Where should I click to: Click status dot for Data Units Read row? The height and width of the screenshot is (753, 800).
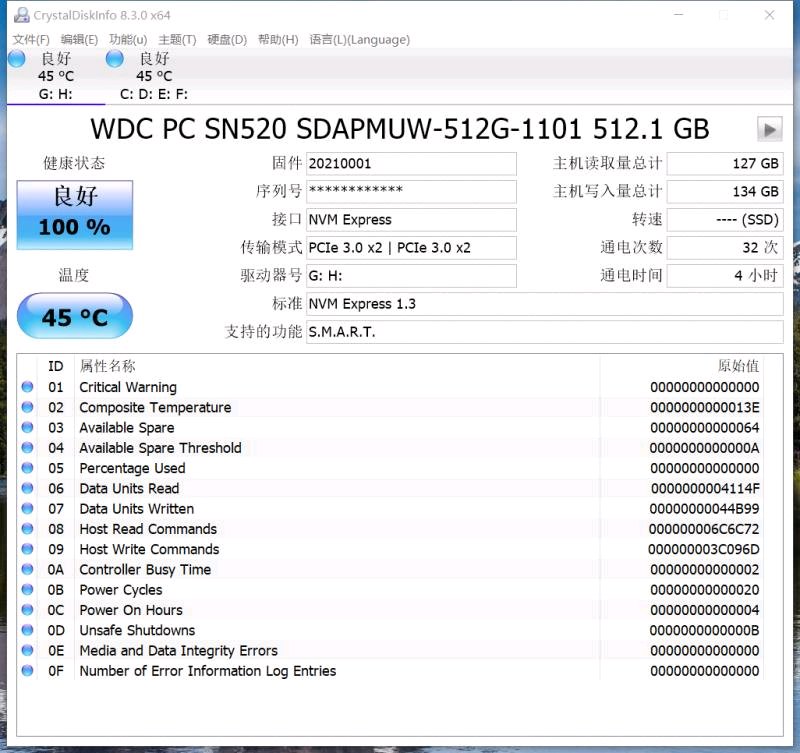[28, 488]
